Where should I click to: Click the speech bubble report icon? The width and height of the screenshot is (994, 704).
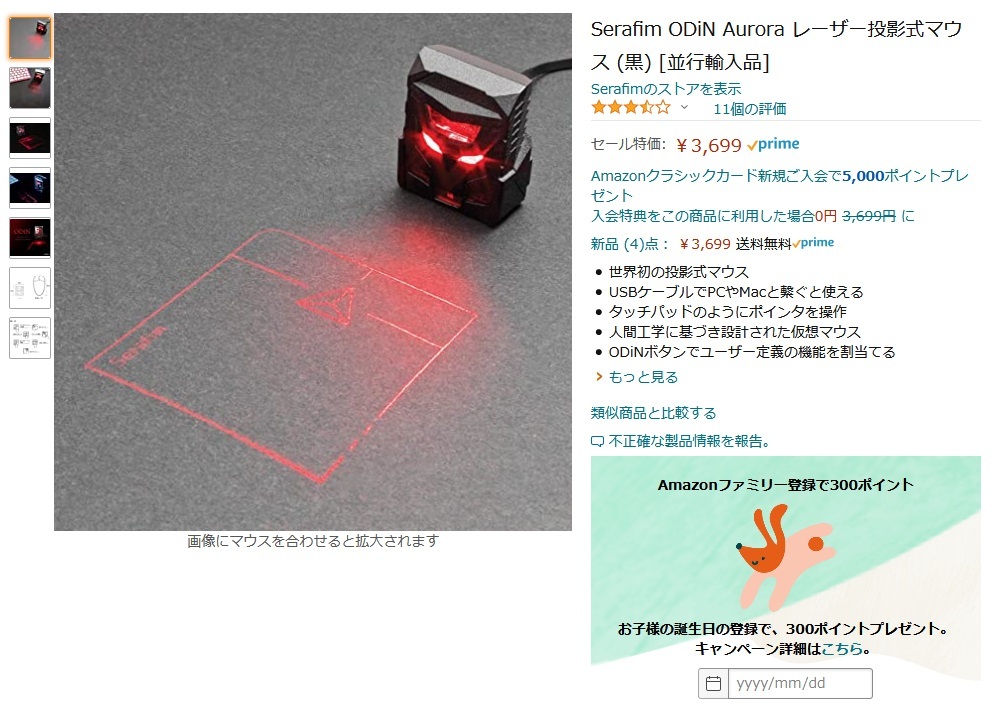click(597, 442)
